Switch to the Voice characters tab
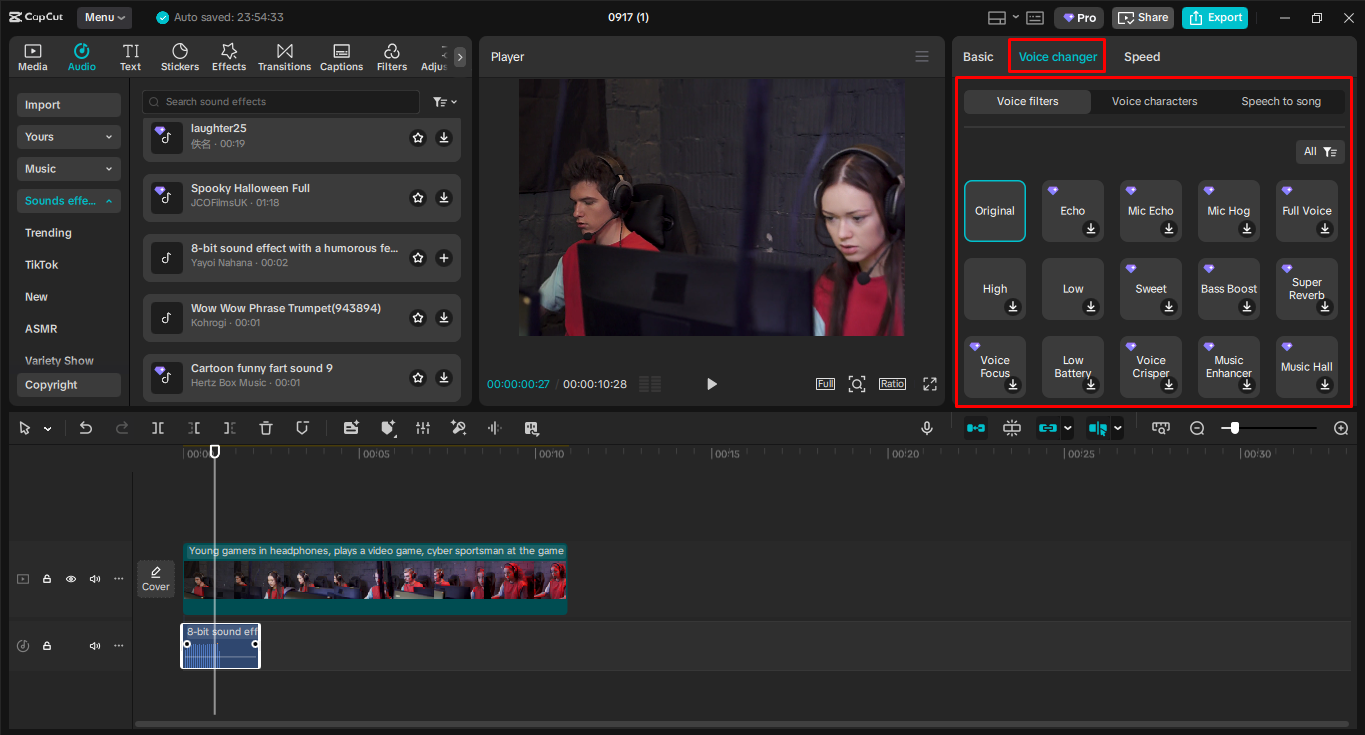The image size is (1365, 735). pyautogui.click(x=1155, y=101)
